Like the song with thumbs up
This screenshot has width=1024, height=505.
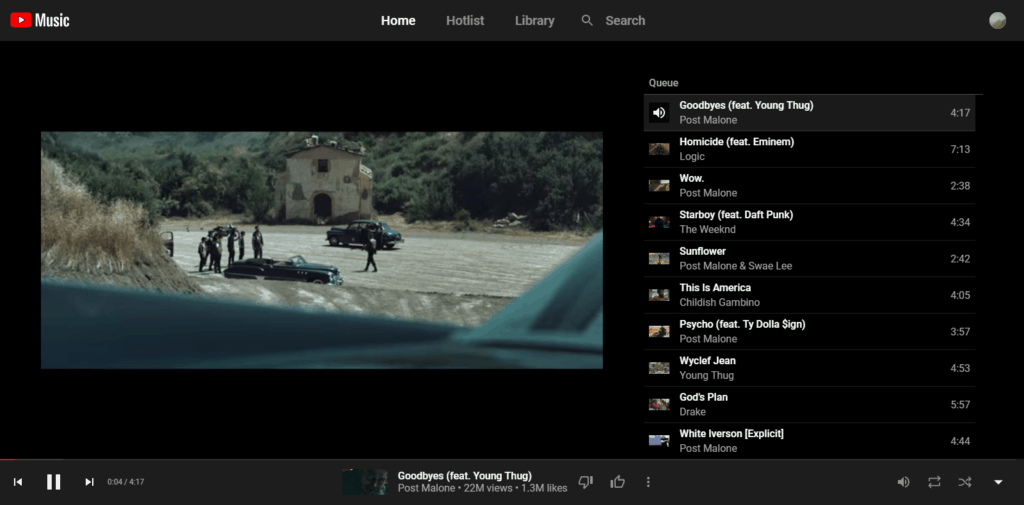[x=617, y=482]
